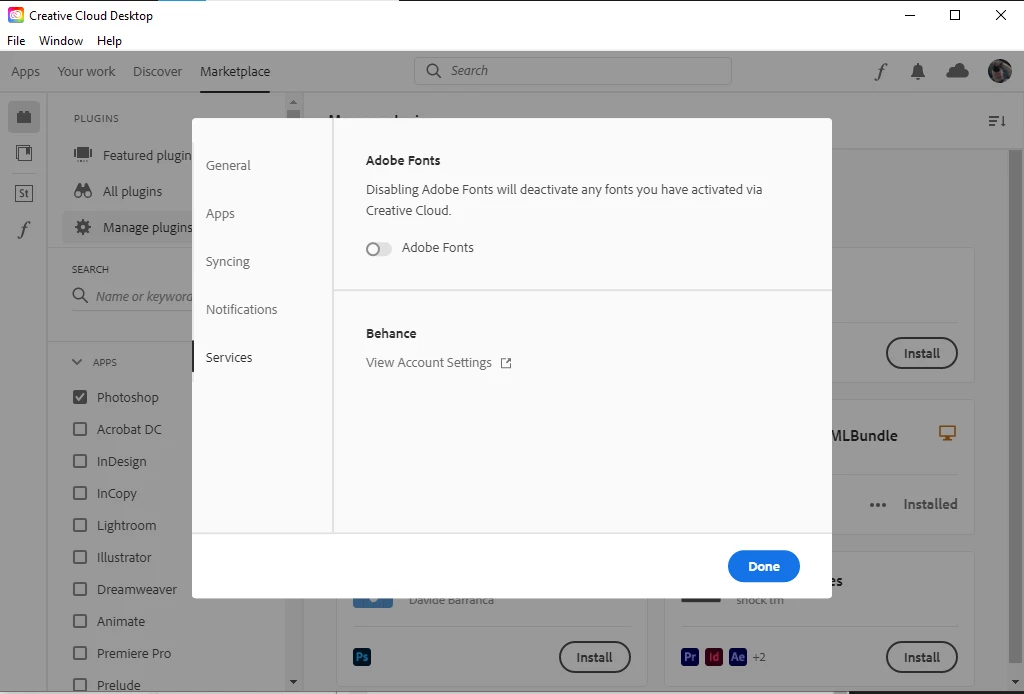Screen dimensions: 1024x694
Task: Click desktop monitor icon on MLBundle card
Action: pyautogui.click(x=947, y=433)
